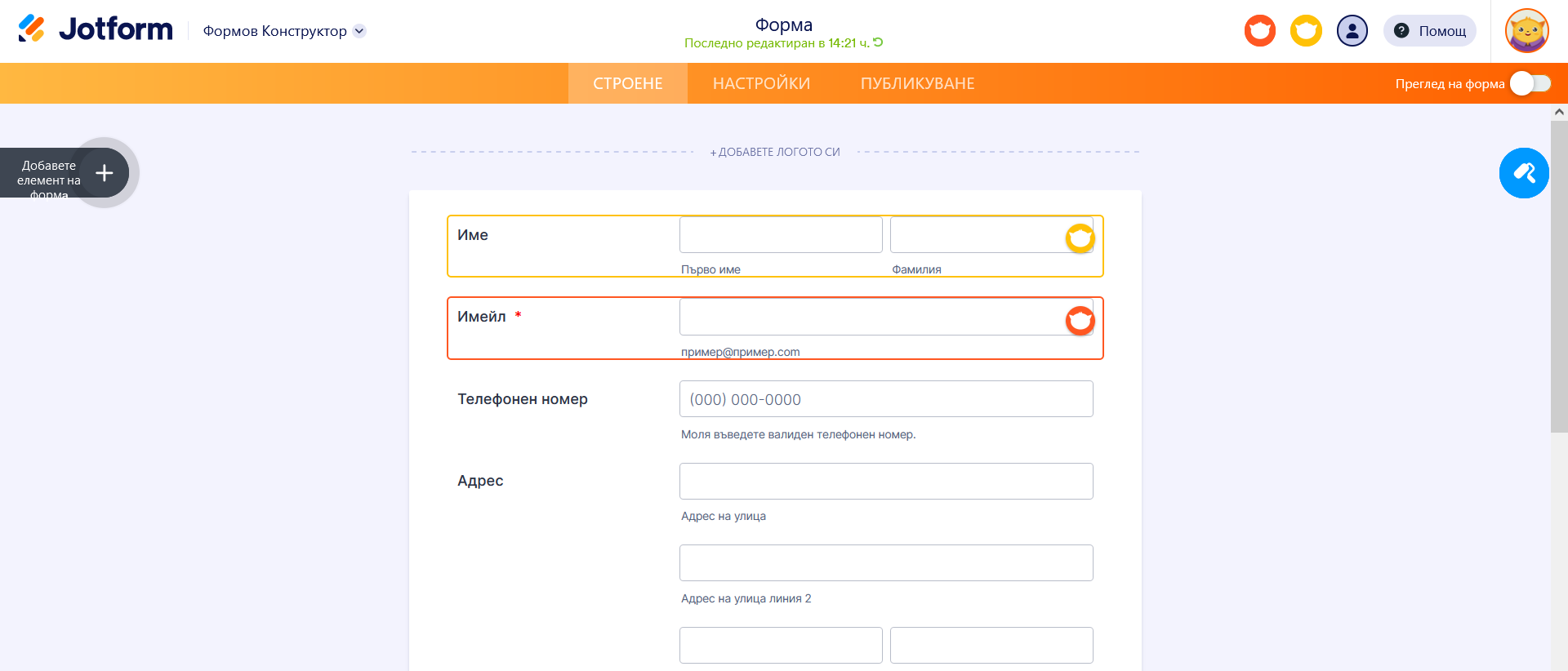Toggle the Преглед на форма switch
The height and width of the screenshot is (671, 1568).
(x=1530, y=83)
